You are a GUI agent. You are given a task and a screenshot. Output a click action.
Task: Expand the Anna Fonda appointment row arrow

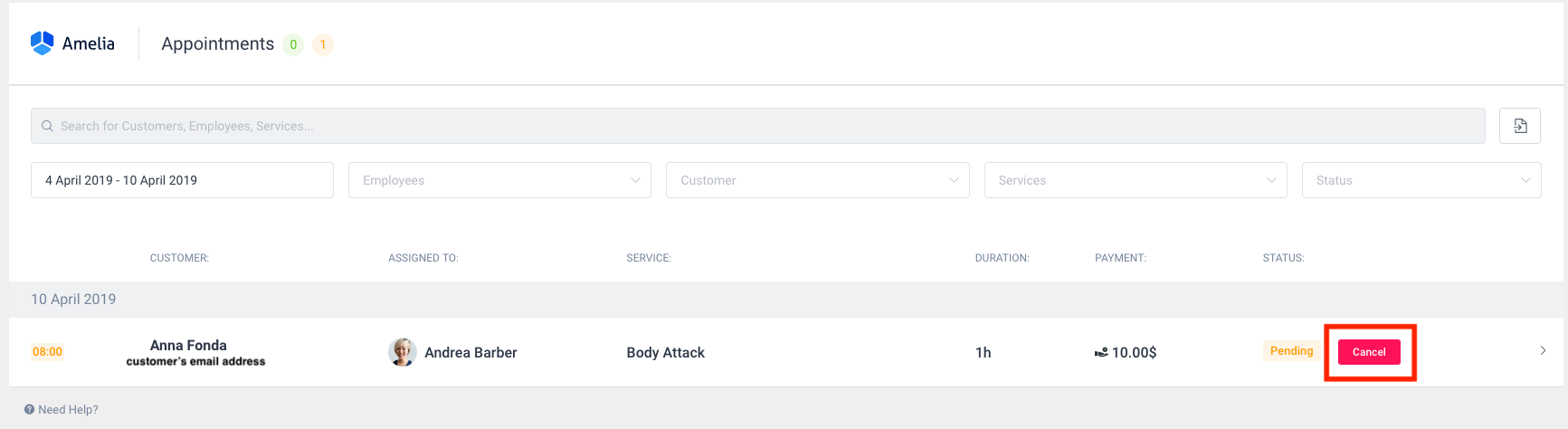pos(1543,351)
